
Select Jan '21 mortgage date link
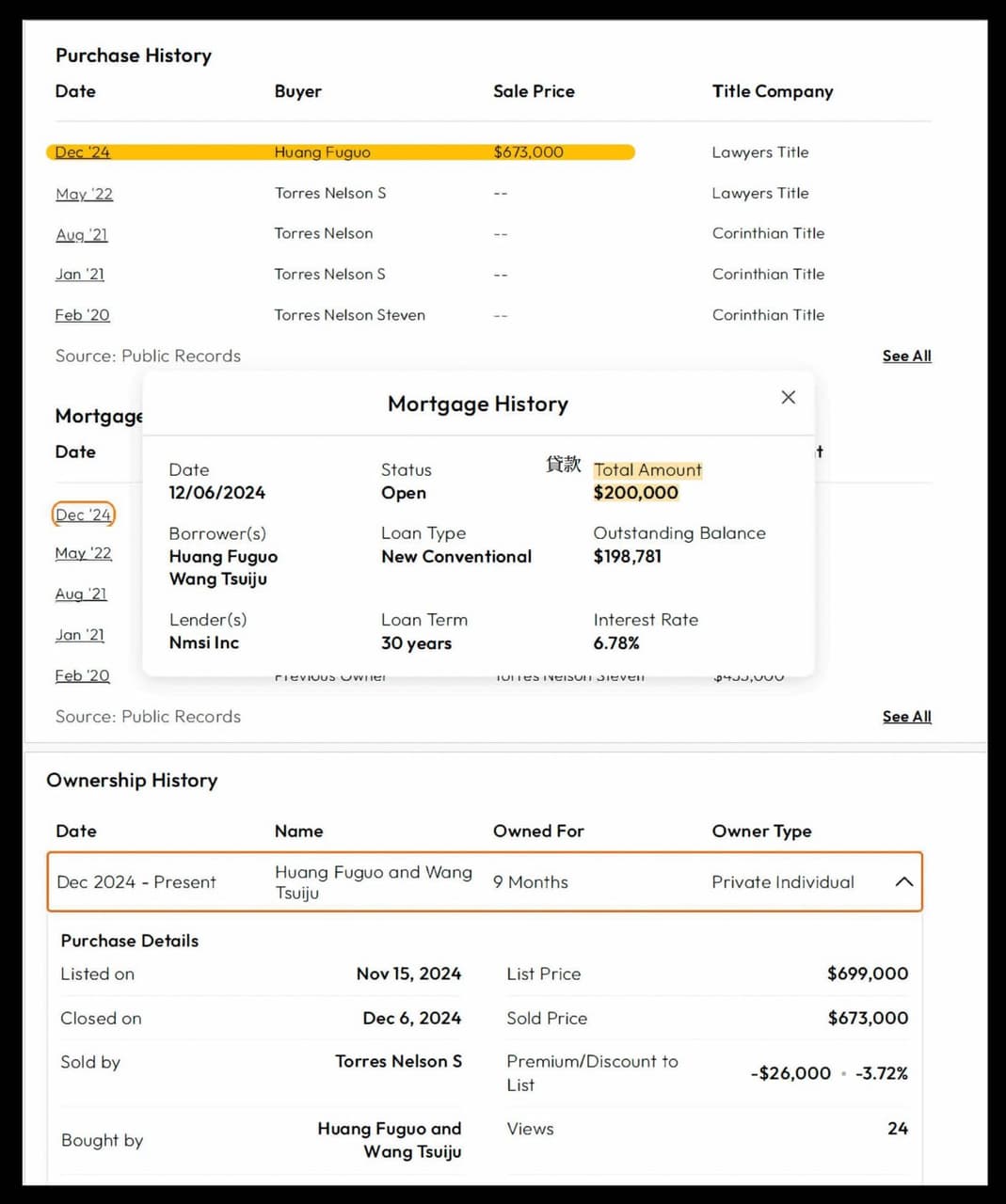[79, 635]
